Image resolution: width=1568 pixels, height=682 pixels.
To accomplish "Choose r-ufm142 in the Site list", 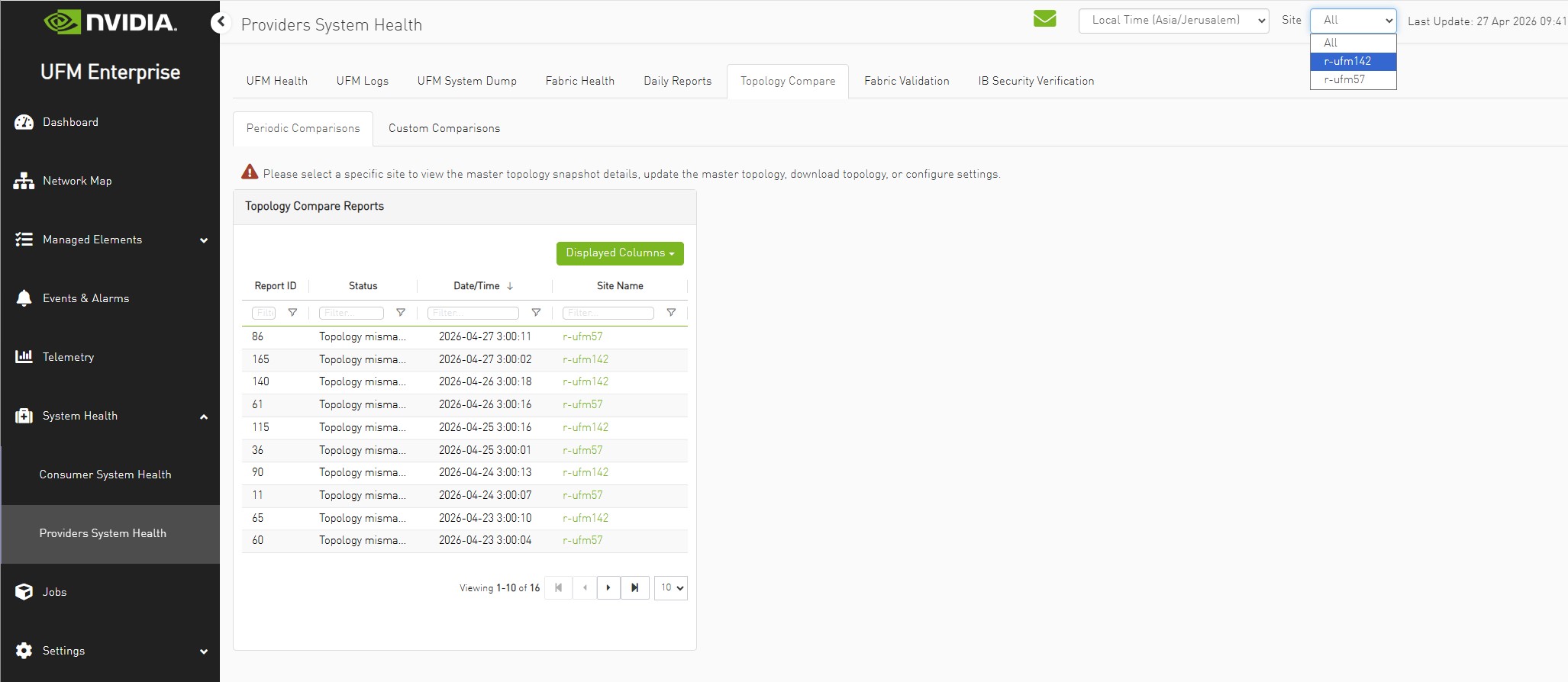I will click(1353, 61).
